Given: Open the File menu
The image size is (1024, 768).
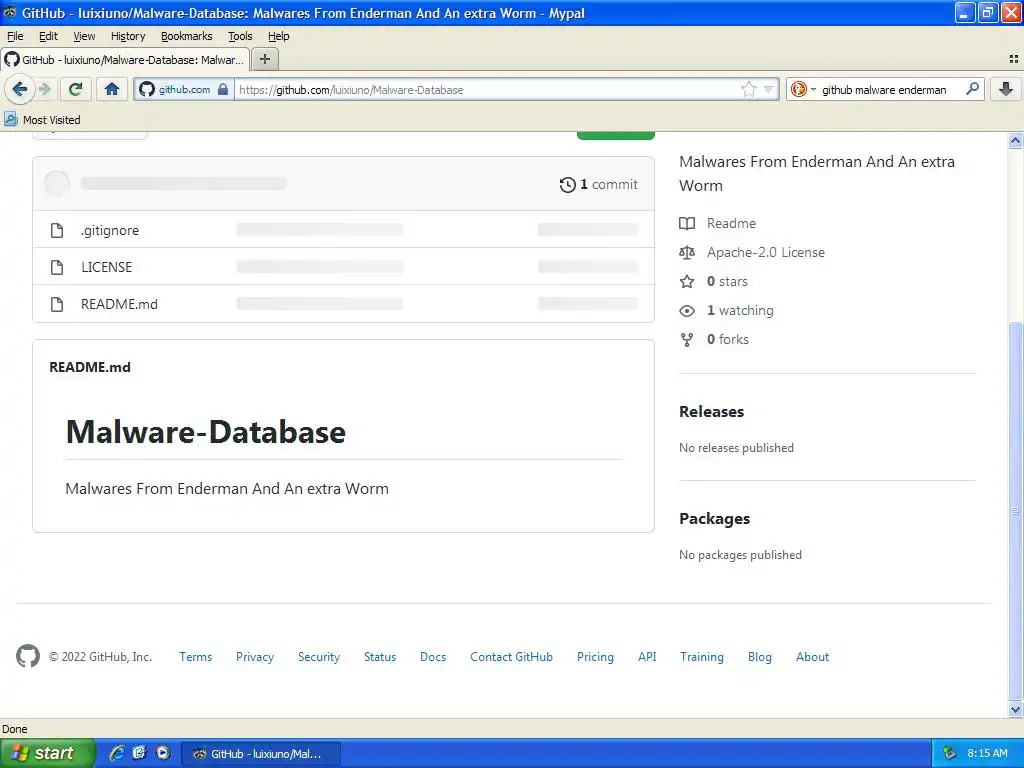Looking at the screenshot, I should pyautogui.click(x=14, y=36).
